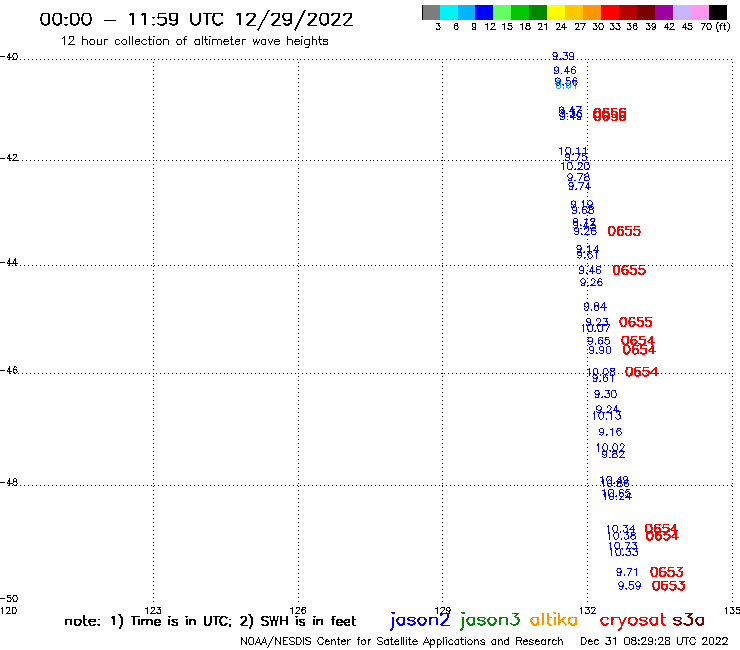This screenshot has width=740, height=650.
Task: Click the wave height value 9.39
Action: coord(563,56)
